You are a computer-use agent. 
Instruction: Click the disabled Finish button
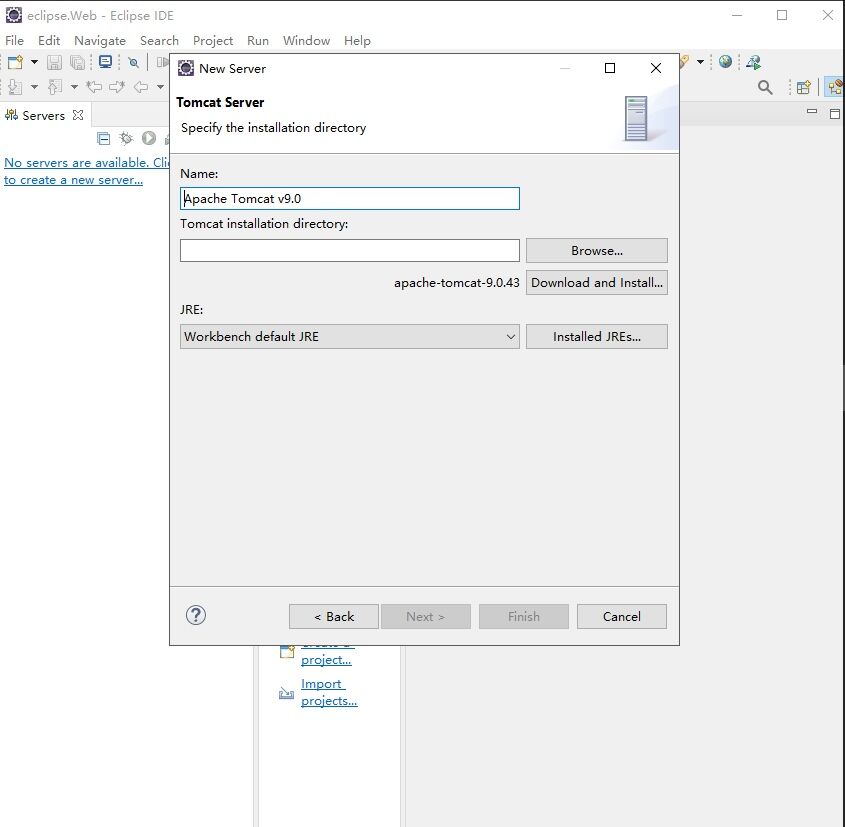(524, 616)
